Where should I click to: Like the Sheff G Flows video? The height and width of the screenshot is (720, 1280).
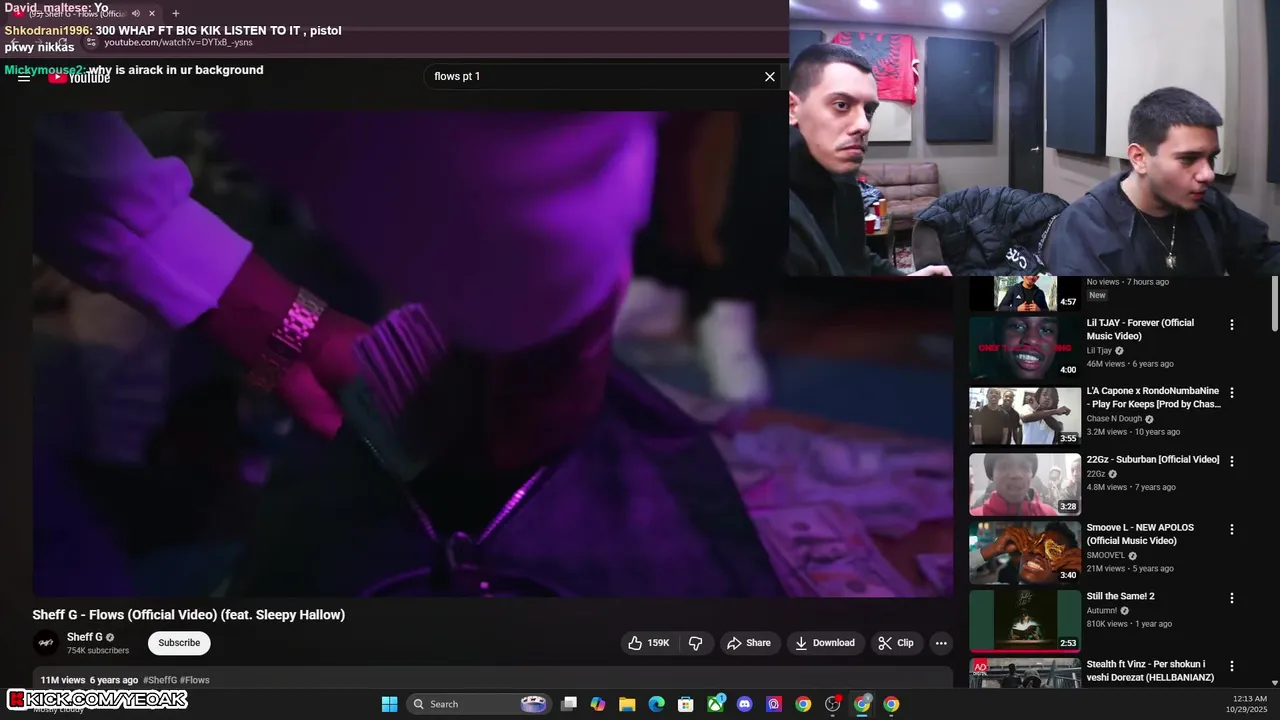pyautogui.click(x=648, y=643)
